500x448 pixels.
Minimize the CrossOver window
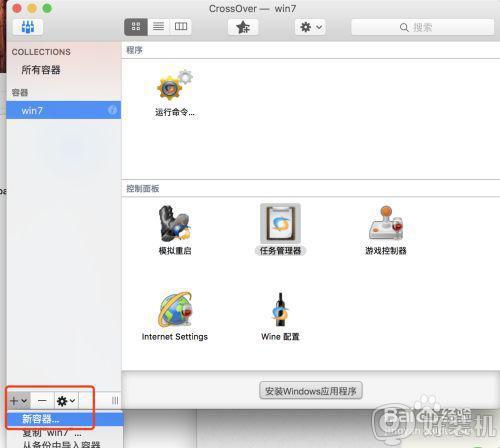coord(32,8)
